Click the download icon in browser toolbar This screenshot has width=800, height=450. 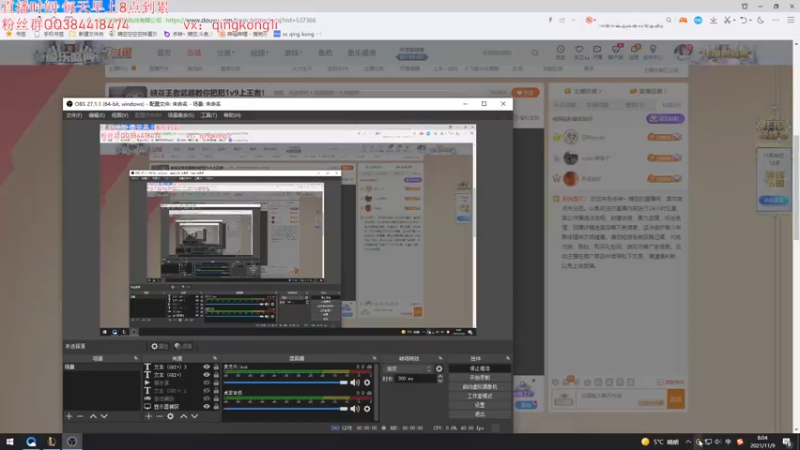pyautogui.click(x=713, y=20)
